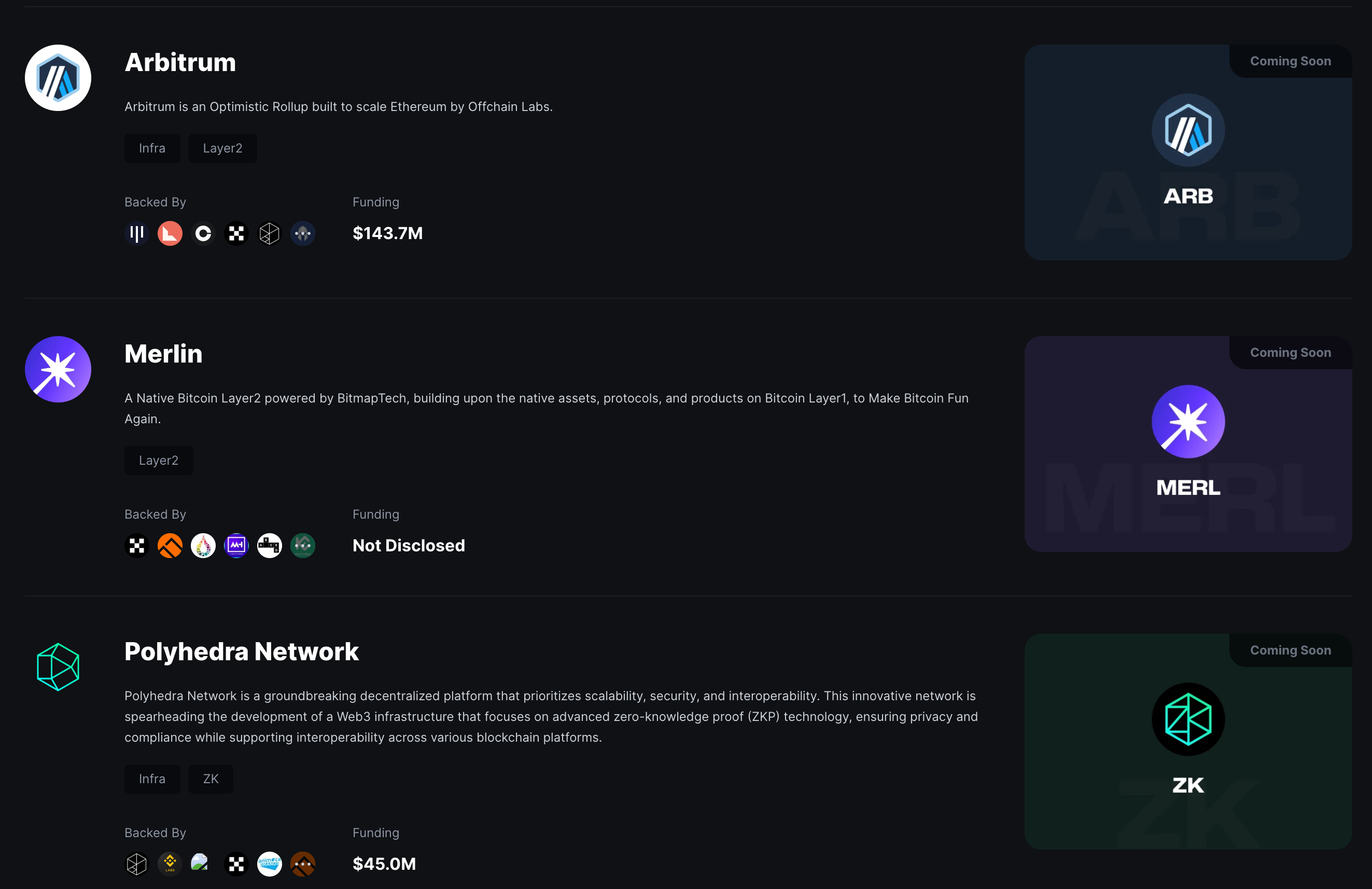Click the OKX checkered backer icon under Merlin
Screen dimensions: 1372x889
point(136,546)
